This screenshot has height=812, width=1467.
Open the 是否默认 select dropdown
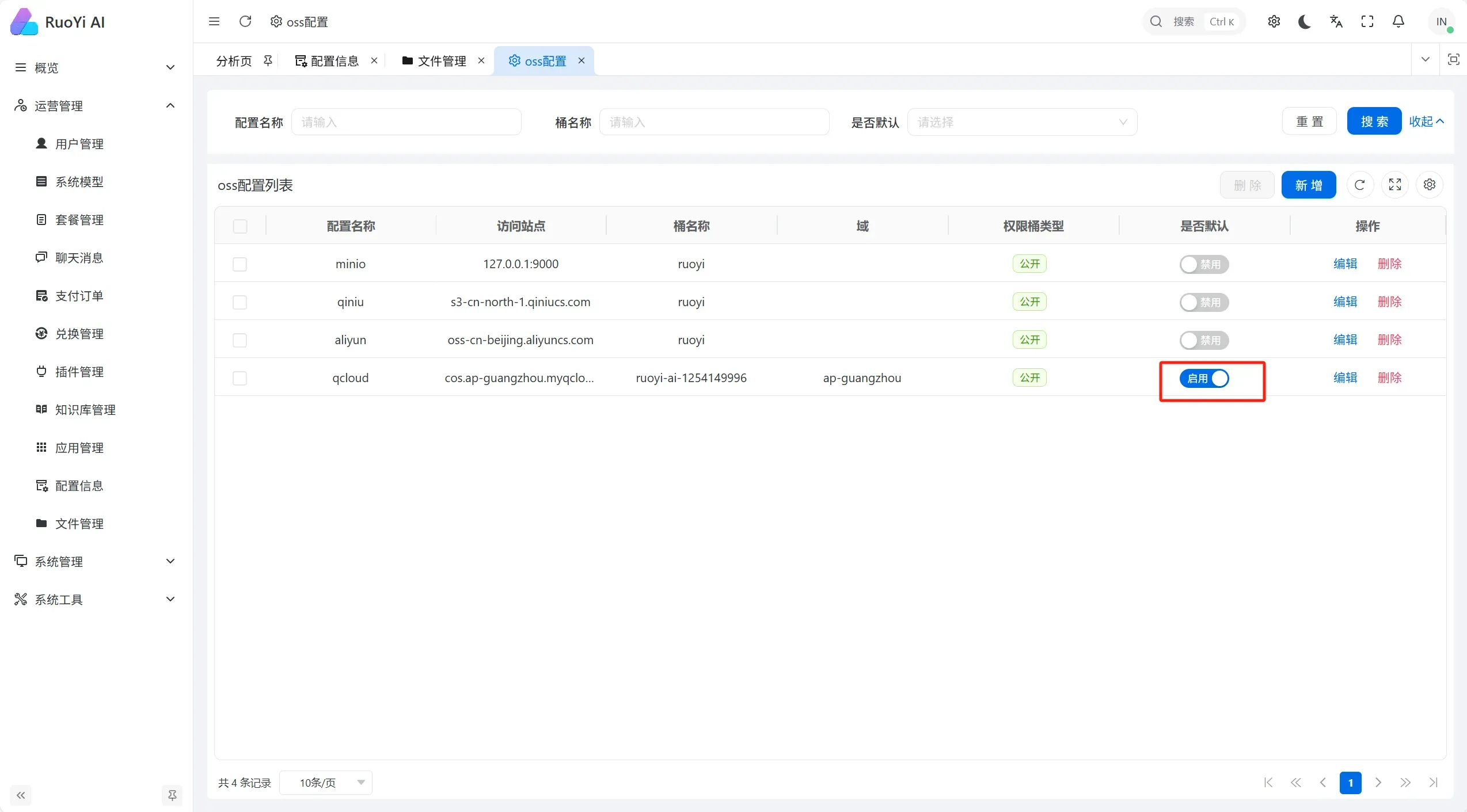pos(1021,122)
